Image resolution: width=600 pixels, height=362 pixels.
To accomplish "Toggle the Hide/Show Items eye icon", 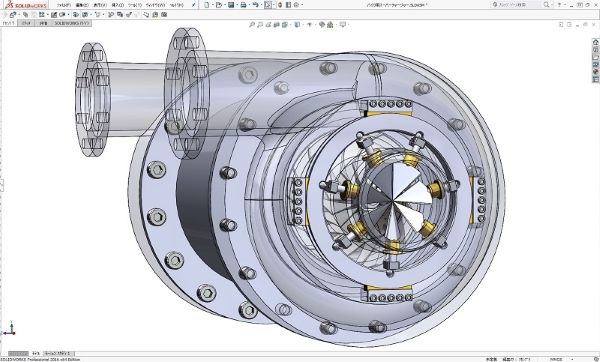I will click(309, 24).
